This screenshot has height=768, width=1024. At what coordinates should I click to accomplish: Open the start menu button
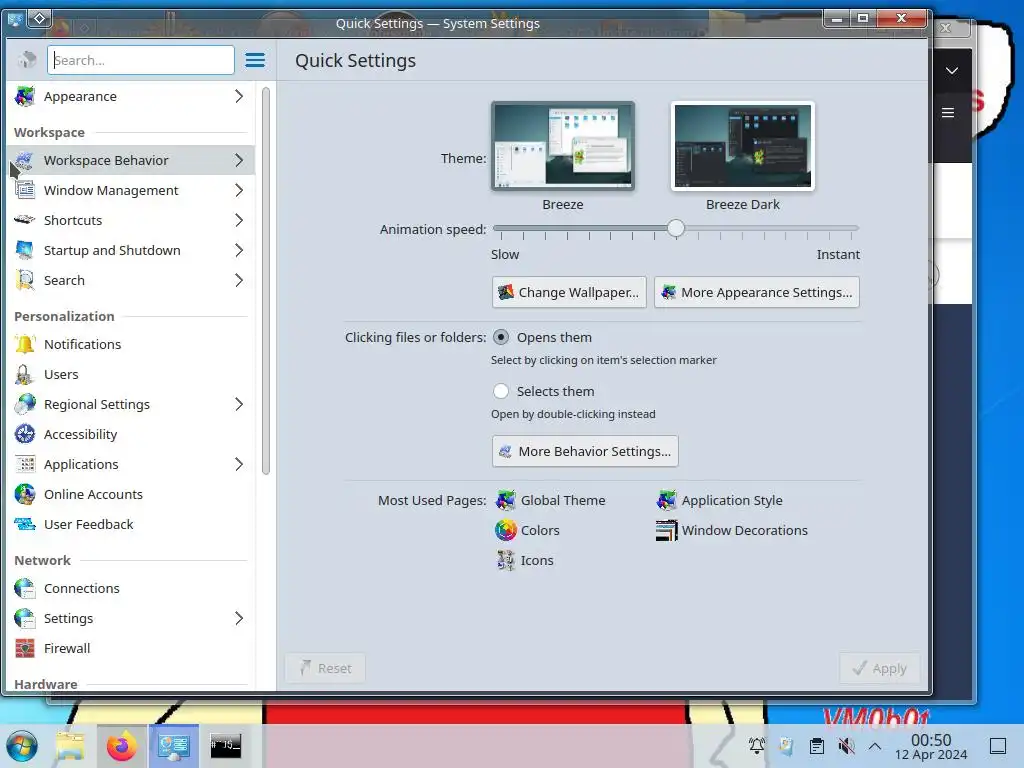coord(22,746)
